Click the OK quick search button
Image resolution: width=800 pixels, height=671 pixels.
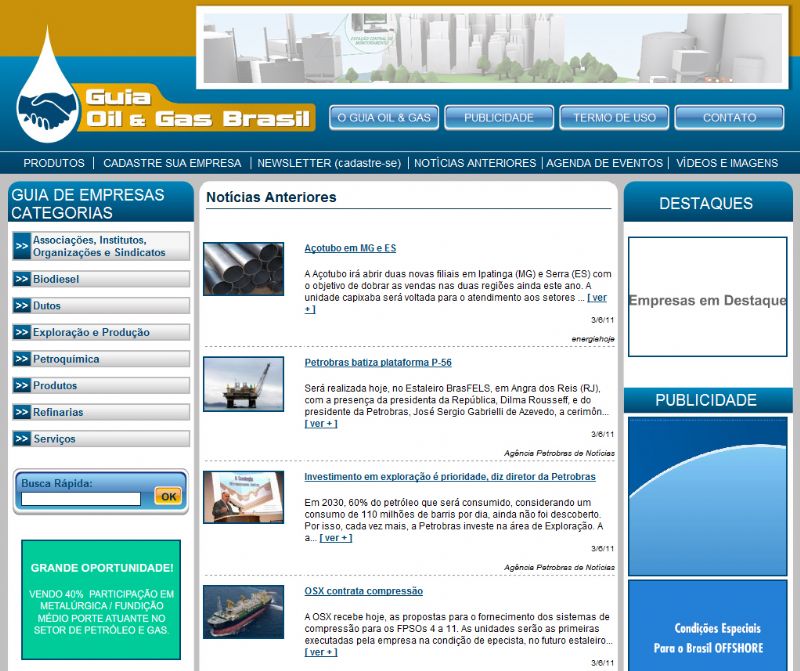[x=168, y=496]
